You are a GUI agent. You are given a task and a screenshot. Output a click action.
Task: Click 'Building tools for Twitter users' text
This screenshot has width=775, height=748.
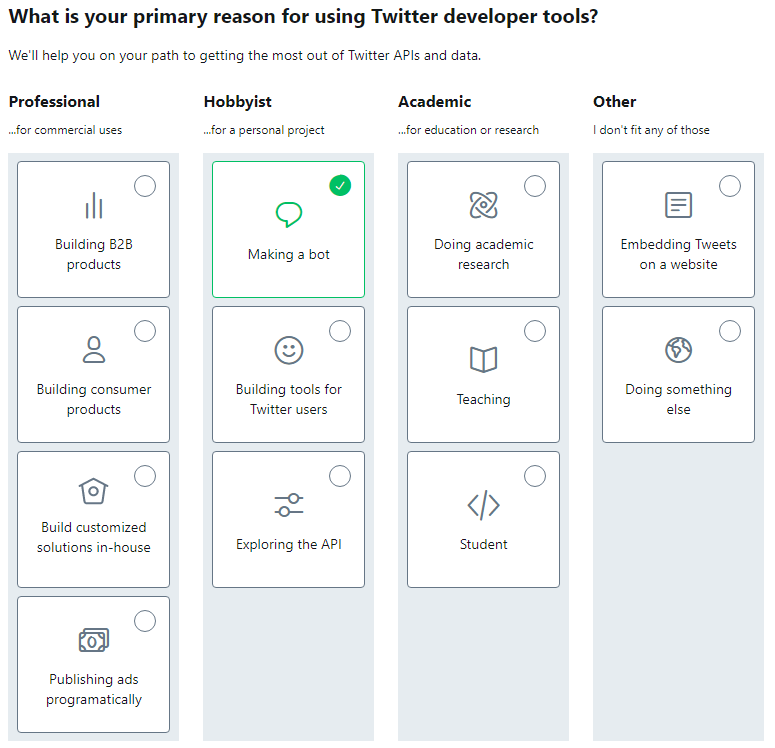coord(289,399)
